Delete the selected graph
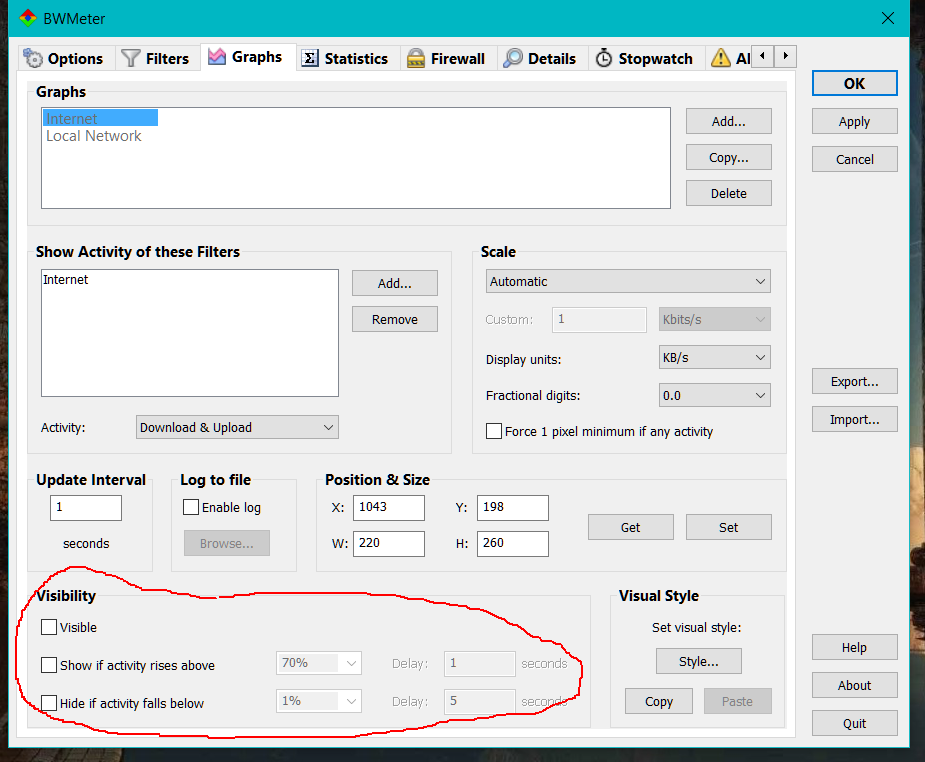This screenshot has width=925, height=762. tap(729, 193)
